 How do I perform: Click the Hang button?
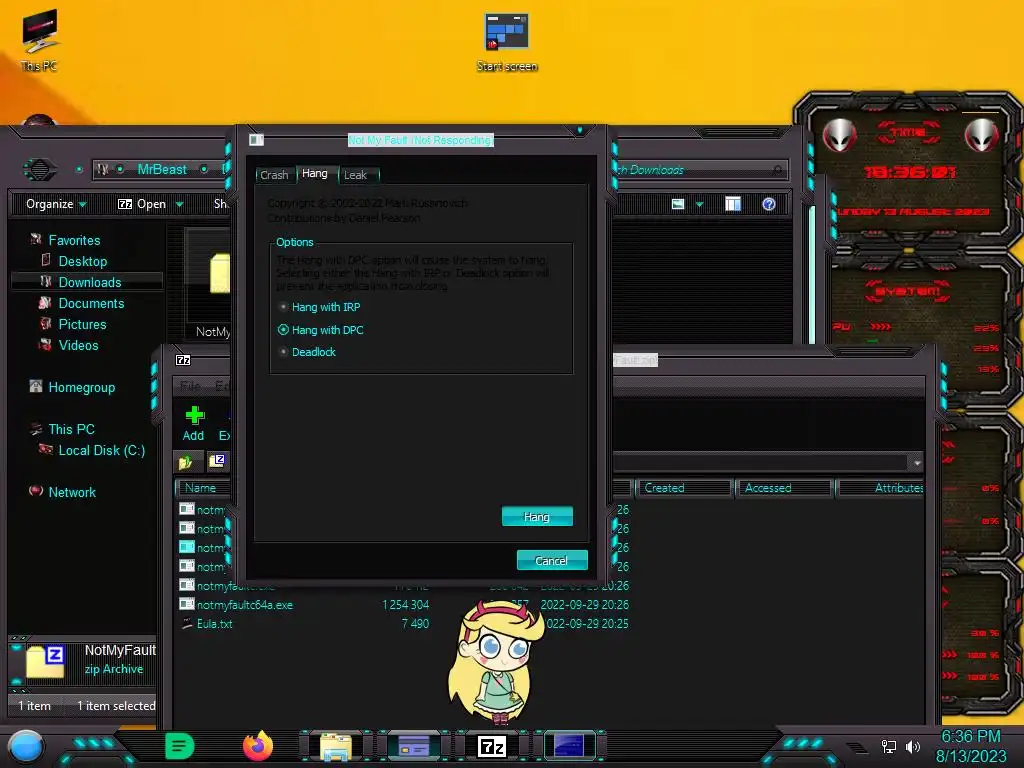coord(537,517)
